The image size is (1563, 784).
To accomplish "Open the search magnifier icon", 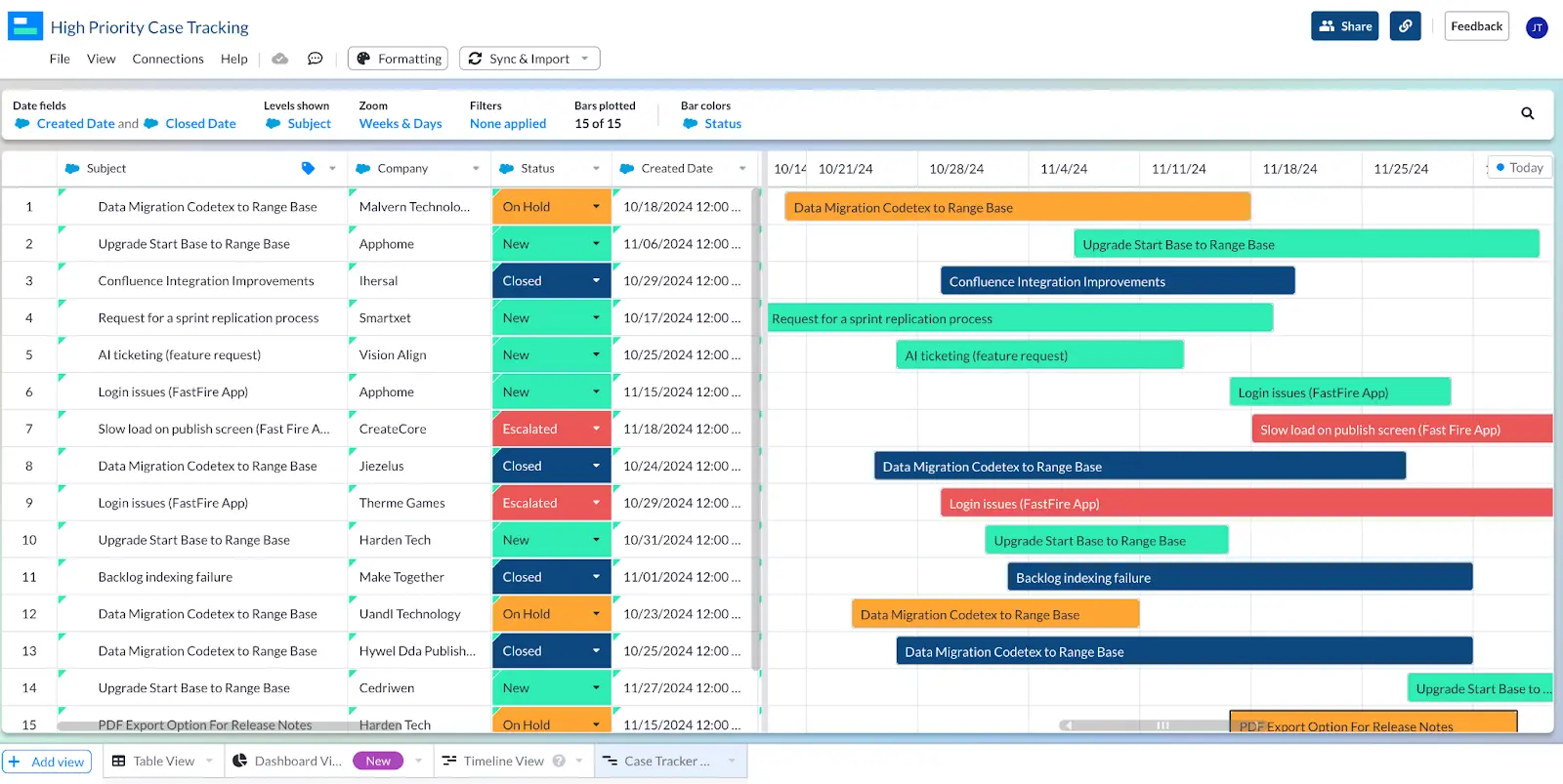I will [1528, 113].
